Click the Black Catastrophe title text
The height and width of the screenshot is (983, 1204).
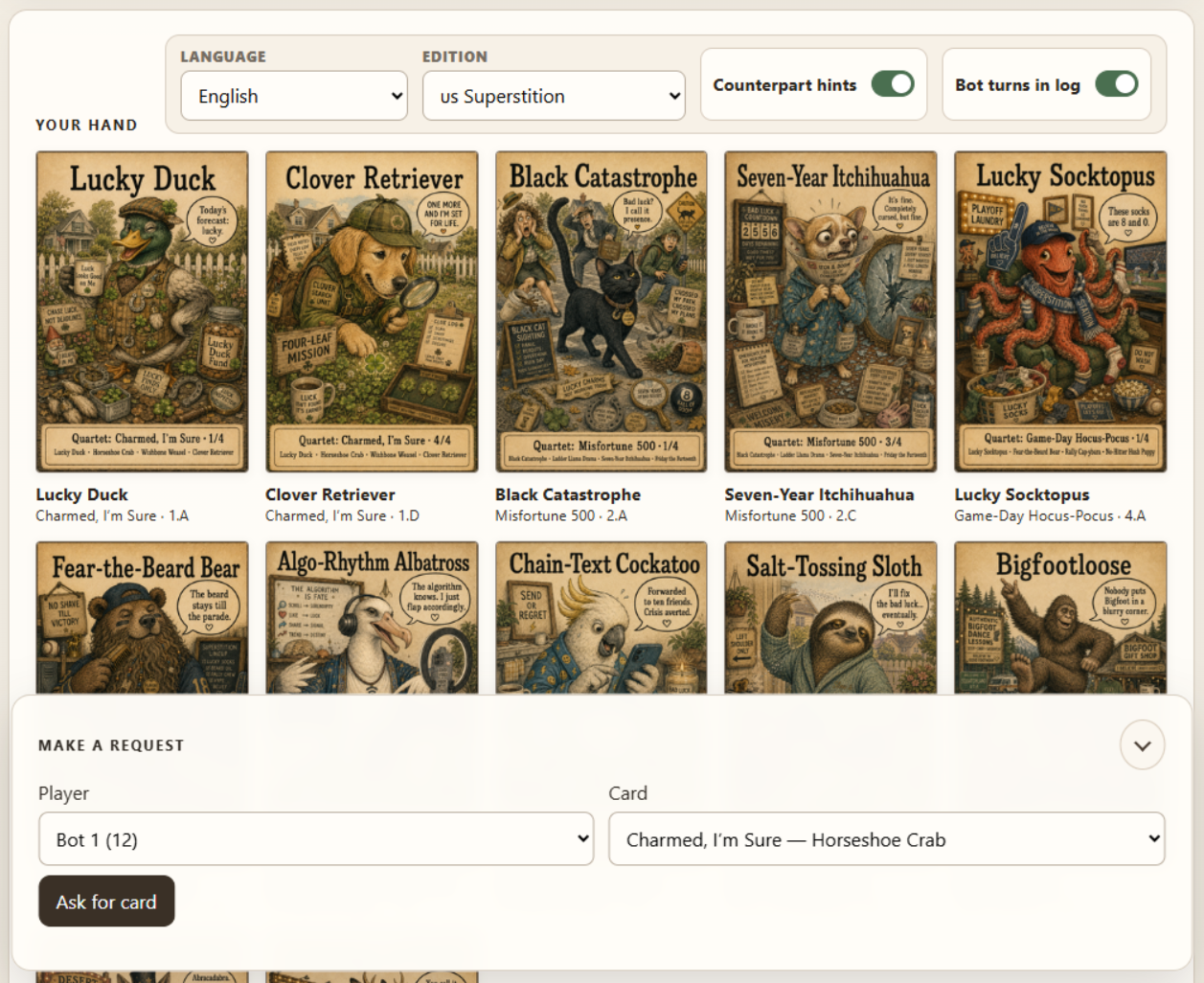[568, 494]
